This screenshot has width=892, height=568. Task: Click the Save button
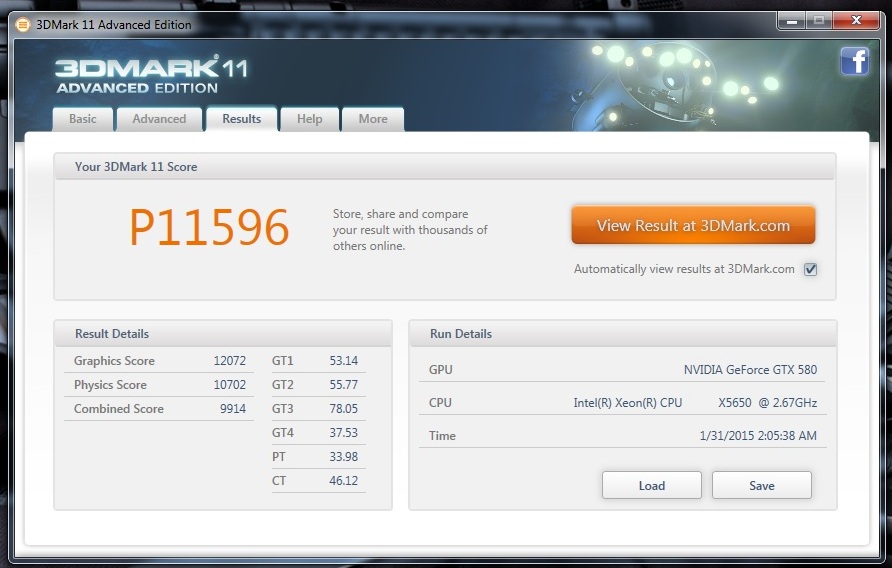pyautogui.click(x=762, y=485)
